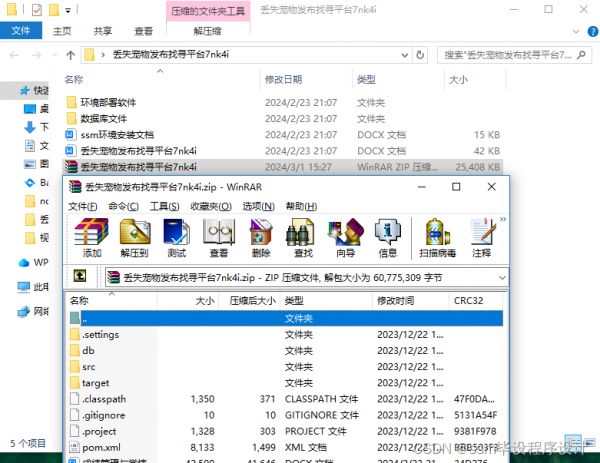600x463 pixels.
Task: Open the Find (查找) binoculars tool
Action: tap(303, 237)
